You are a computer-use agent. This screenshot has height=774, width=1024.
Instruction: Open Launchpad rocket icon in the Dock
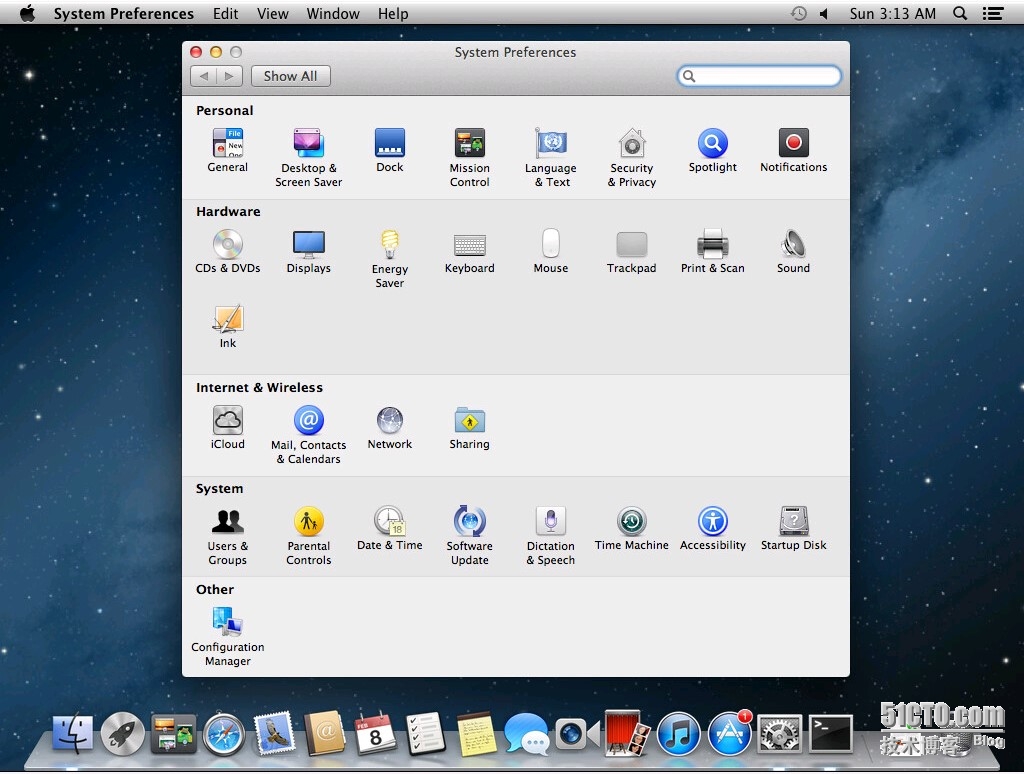click(x=123, y=734)
